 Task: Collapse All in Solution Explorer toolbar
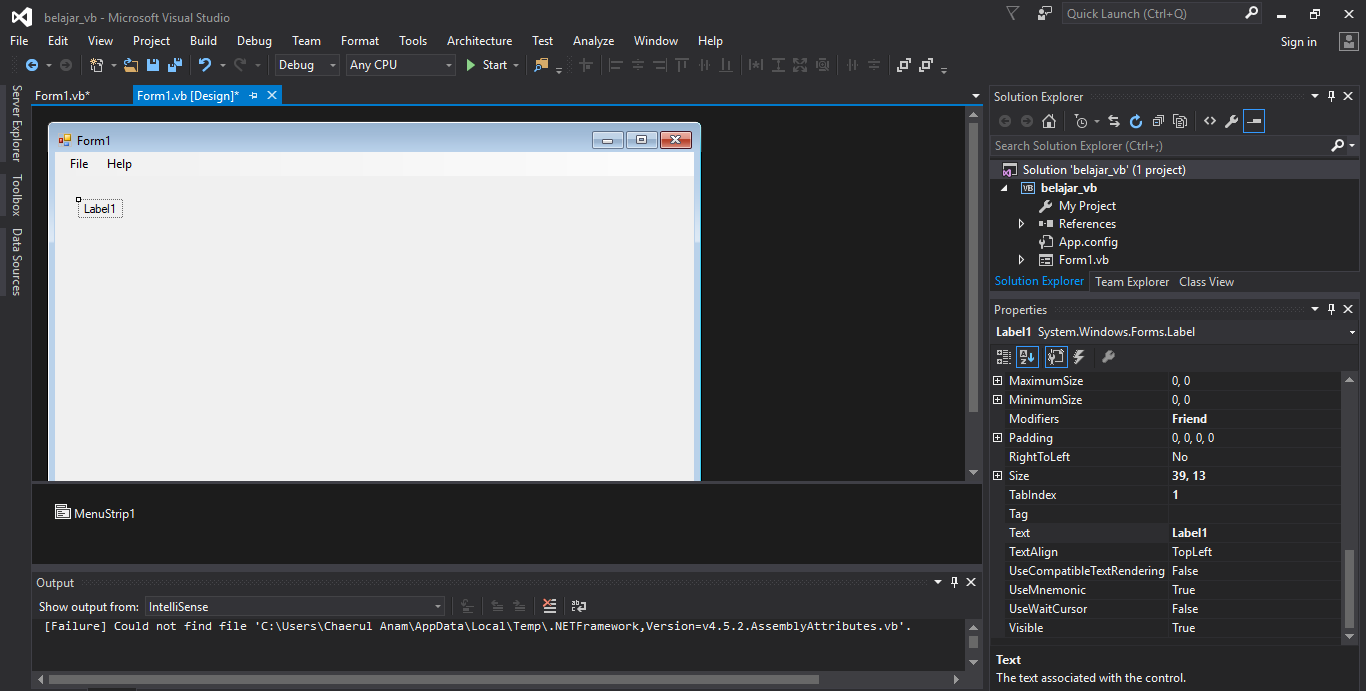[x=1158, y=121]
